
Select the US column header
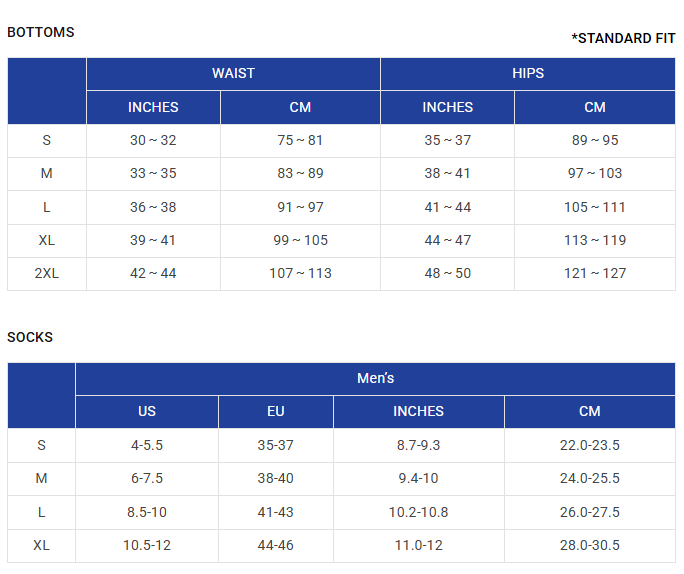(147, 411)
